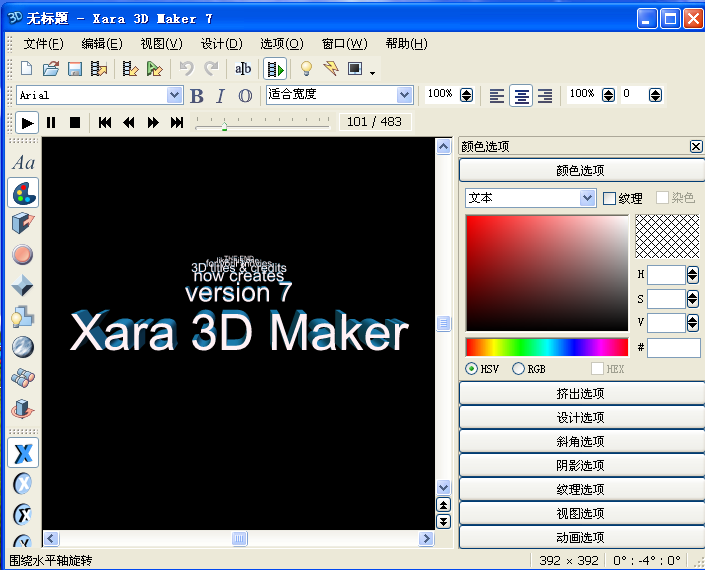
Task: Click the export animation filmstrip icon
Action: (99, 69)
